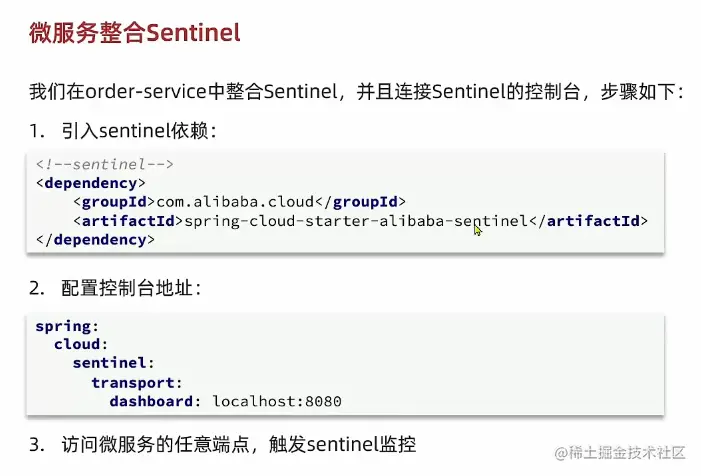Click the transport: key in YAML
The image size is (701, 476).
tap(137, 383)
